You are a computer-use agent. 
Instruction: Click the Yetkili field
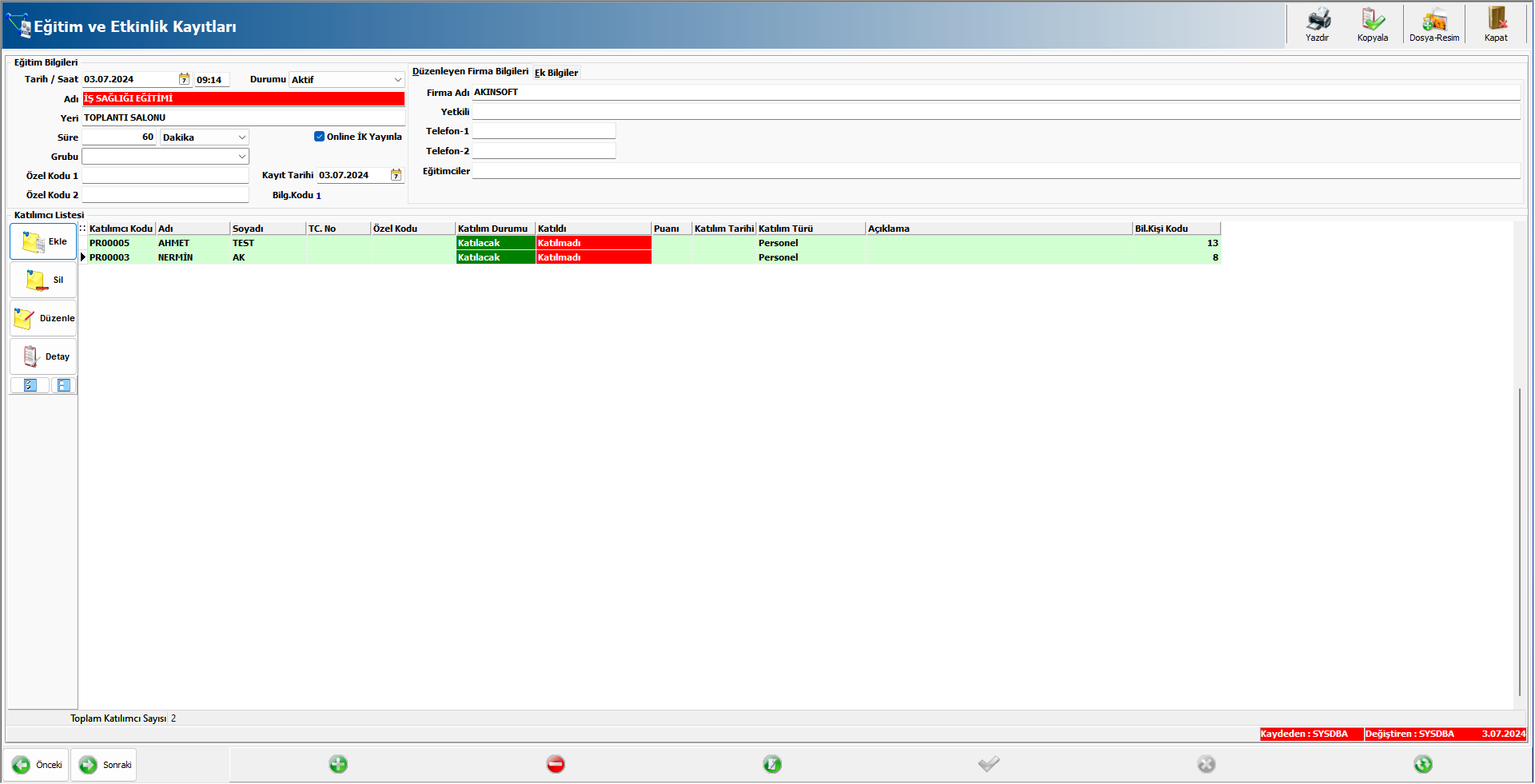[996, 112]
